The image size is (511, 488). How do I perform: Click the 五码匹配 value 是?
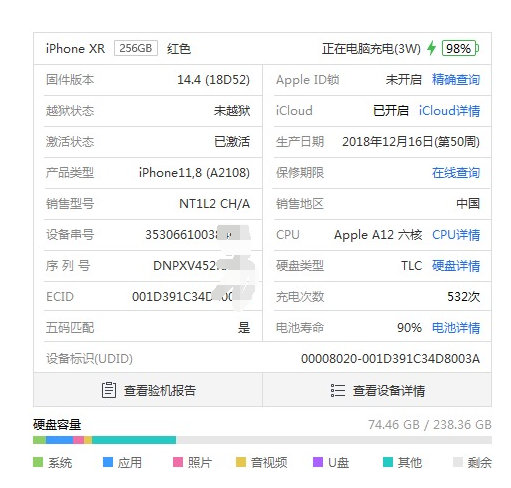tap(244, 328)
